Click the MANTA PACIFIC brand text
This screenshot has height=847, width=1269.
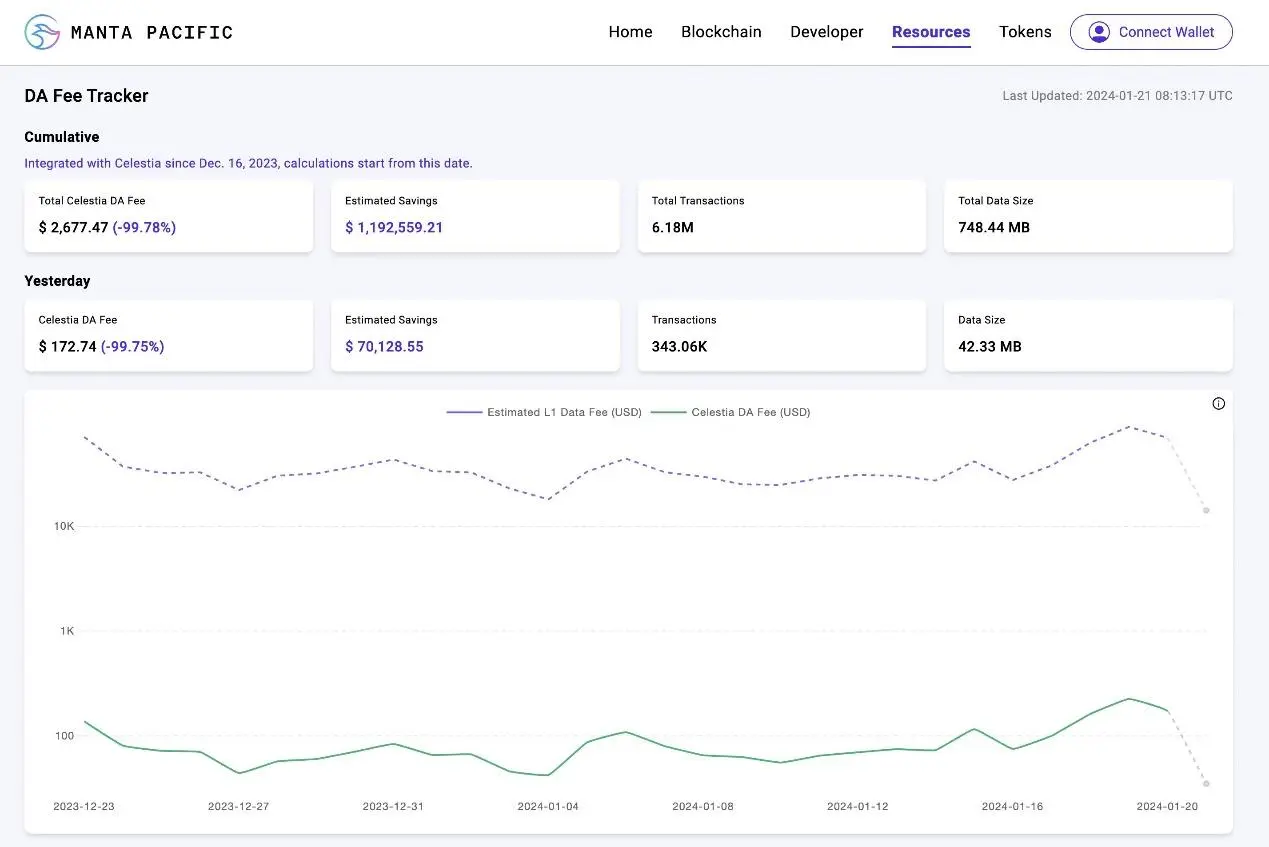pos(152,33)
